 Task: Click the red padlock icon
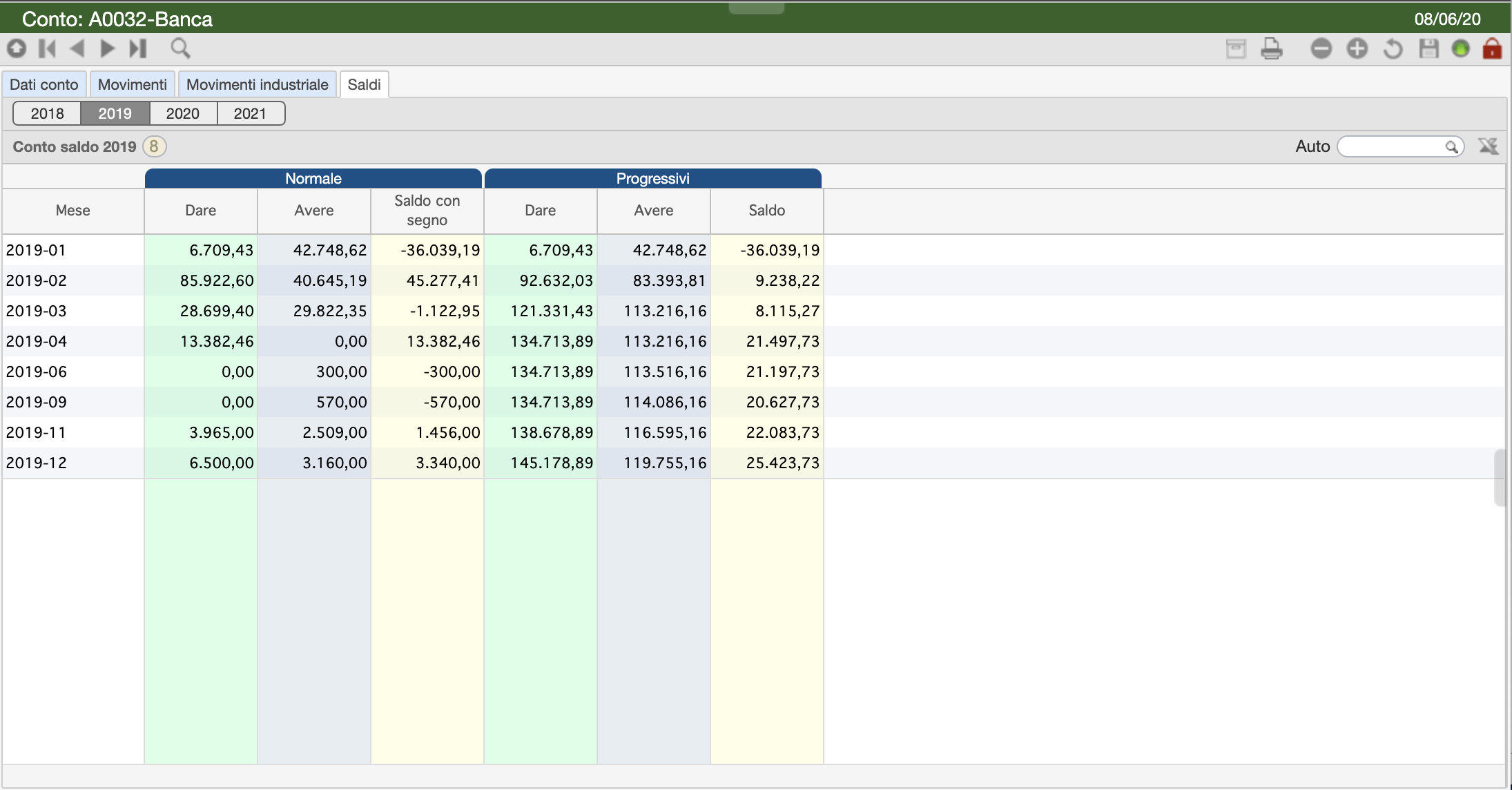point(1492,49)
